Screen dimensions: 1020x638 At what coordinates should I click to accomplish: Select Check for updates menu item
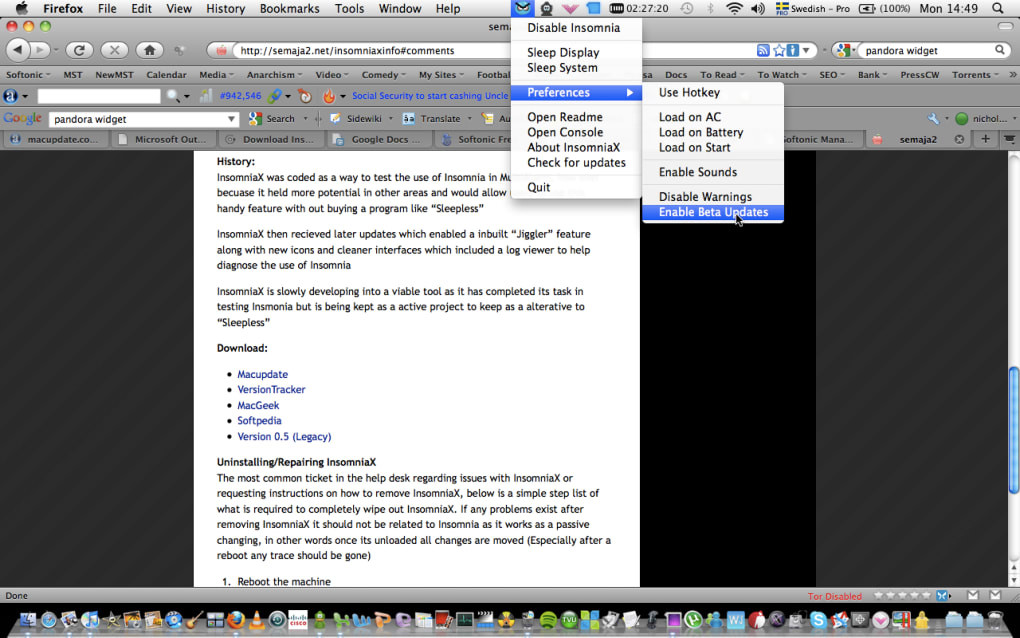point(576,163)
